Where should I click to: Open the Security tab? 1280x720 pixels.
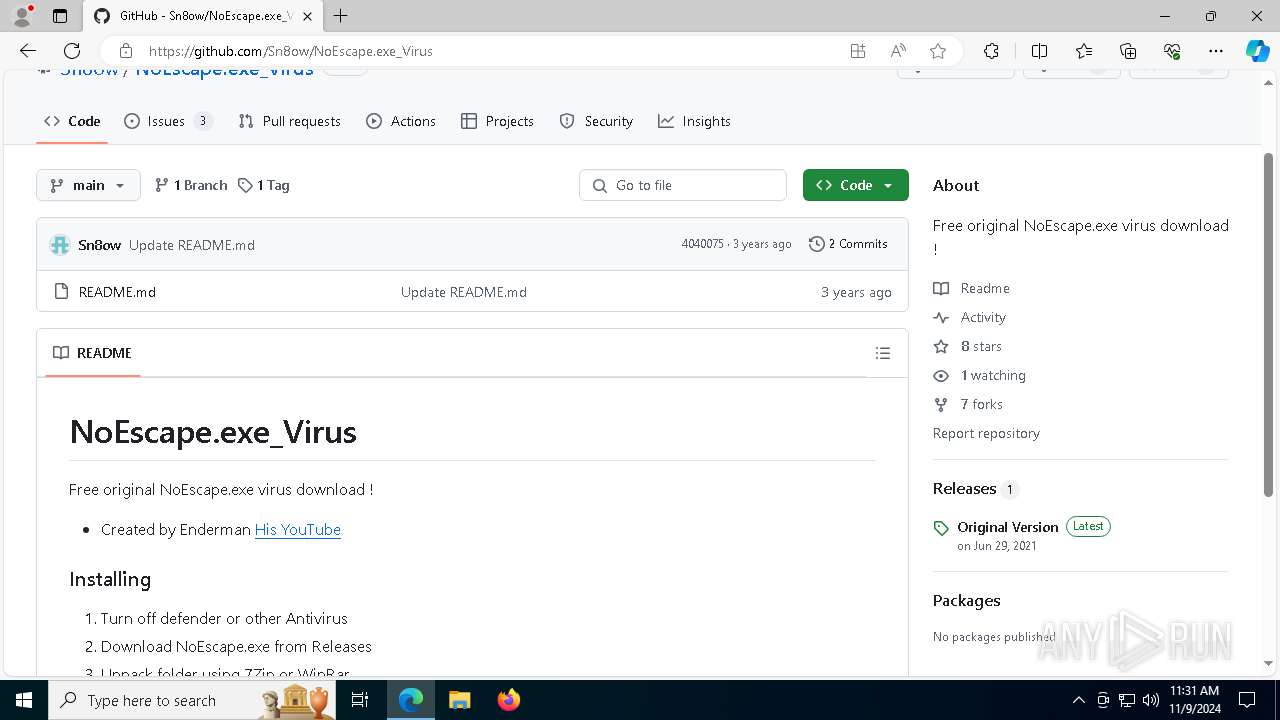(x=596, y=121)
